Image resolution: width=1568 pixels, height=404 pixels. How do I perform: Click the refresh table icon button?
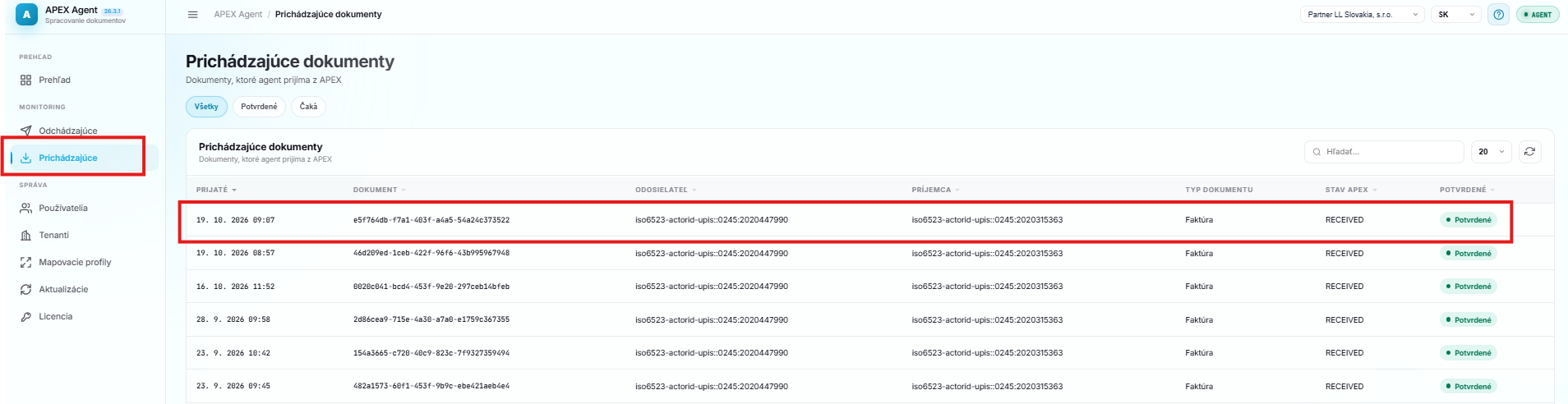tap(1529, 151)
